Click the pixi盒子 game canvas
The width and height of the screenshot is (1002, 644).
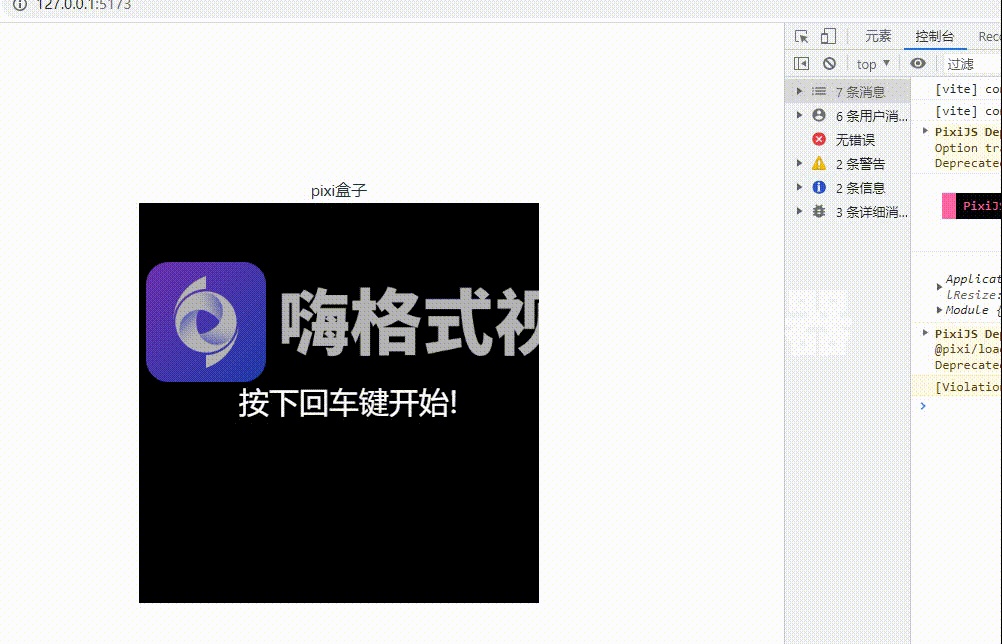339,402
